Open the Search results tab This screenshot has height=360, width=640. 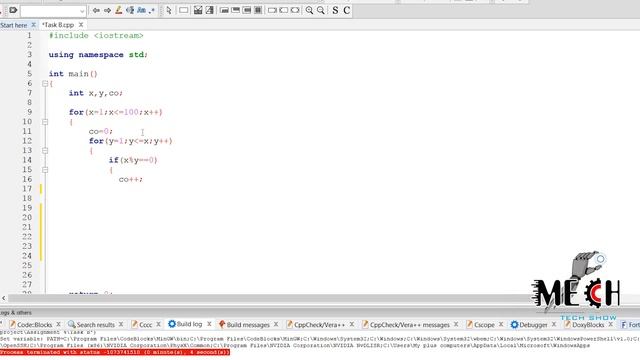point(91,324)
